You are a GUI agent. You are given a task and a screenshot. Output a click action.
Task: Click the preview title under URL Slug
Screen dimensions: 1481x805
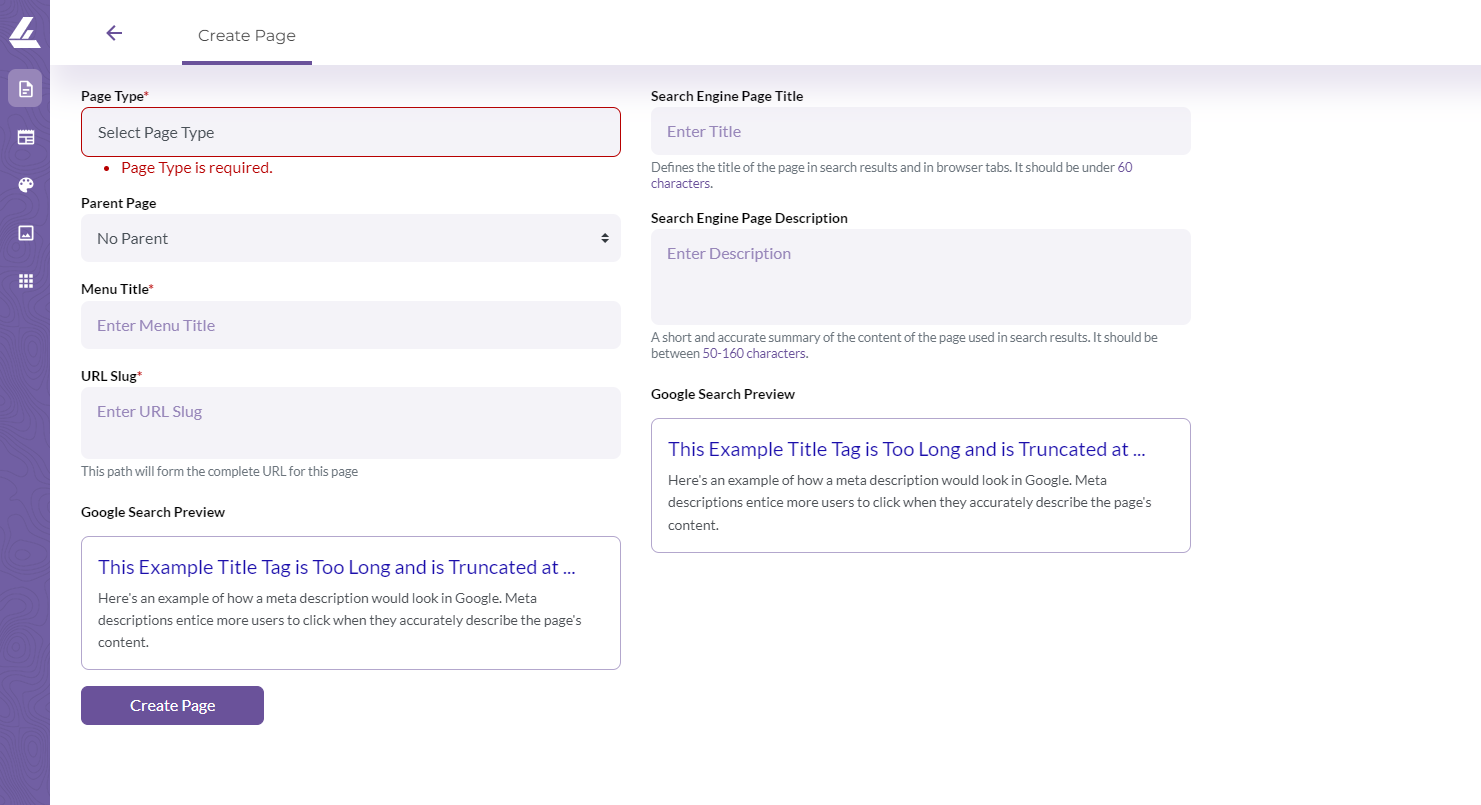pyautogui.click(x=337, y=567)
